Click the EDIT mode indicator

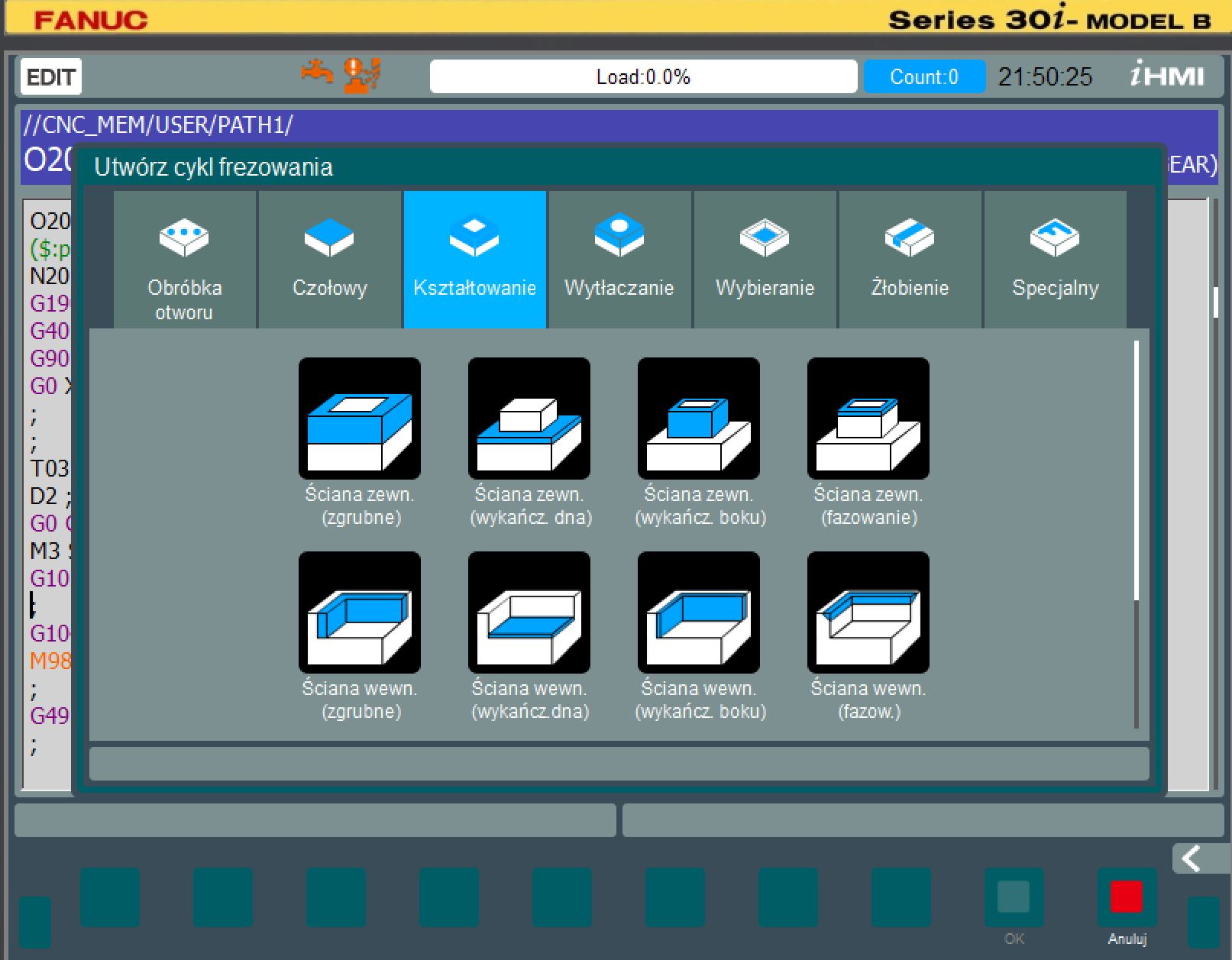[50, 77]
